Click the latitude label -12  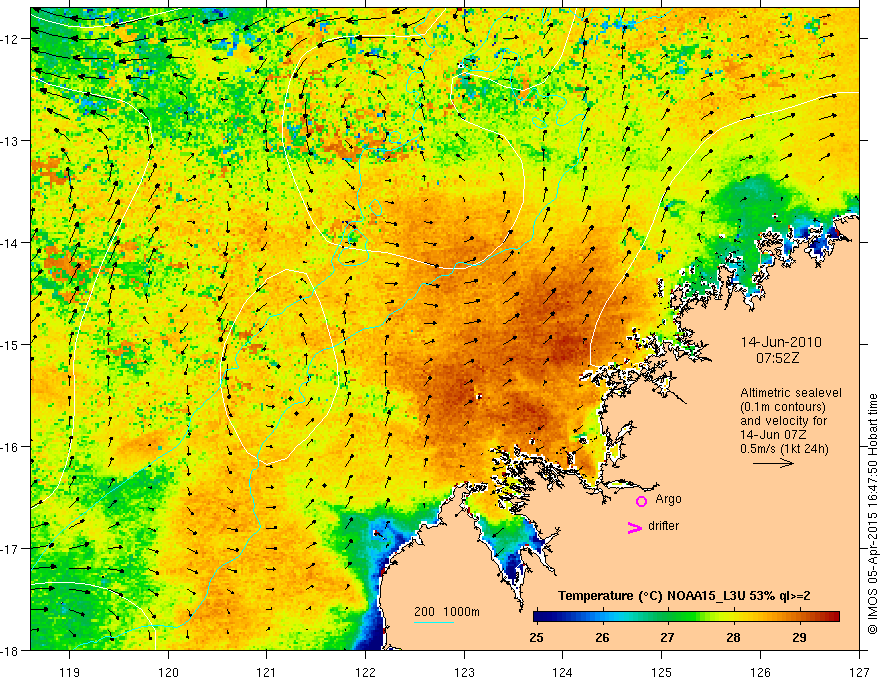click(11, 39)
